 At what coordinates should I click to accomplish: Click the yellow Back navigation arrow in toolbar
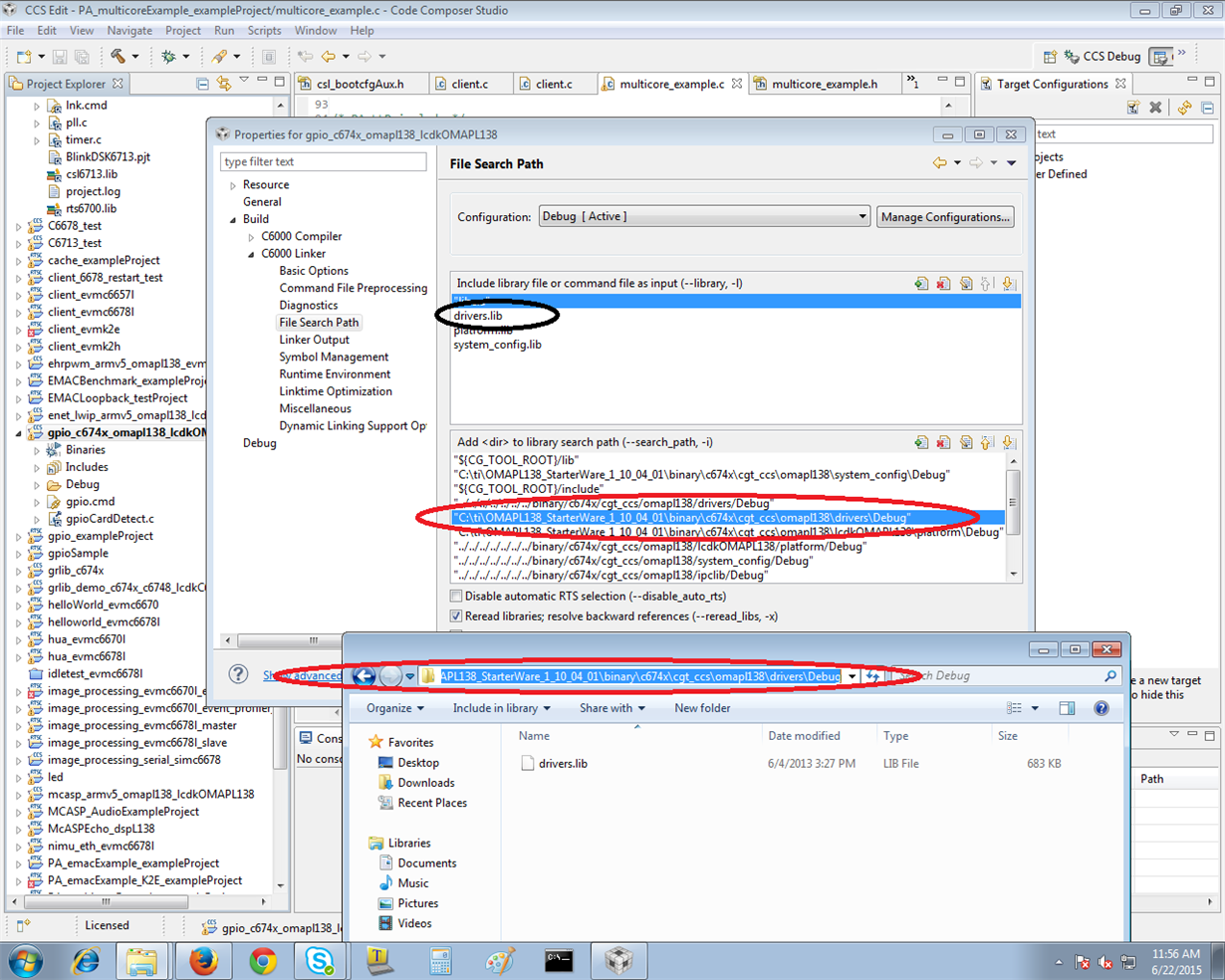[328, 57]
